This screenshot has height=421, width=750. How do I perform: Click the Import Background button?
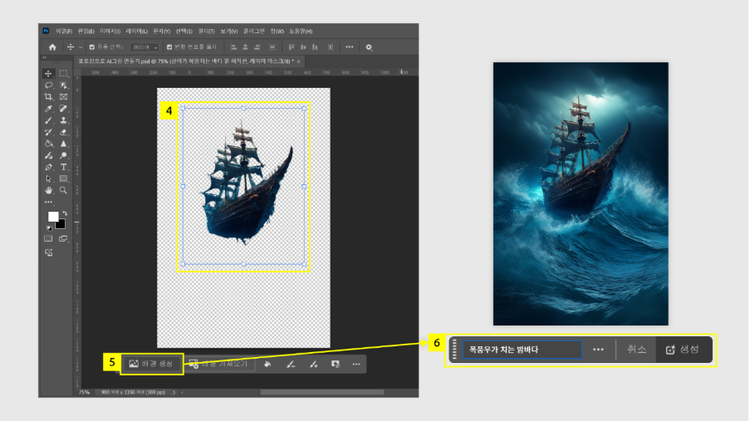tap(219, 364)
